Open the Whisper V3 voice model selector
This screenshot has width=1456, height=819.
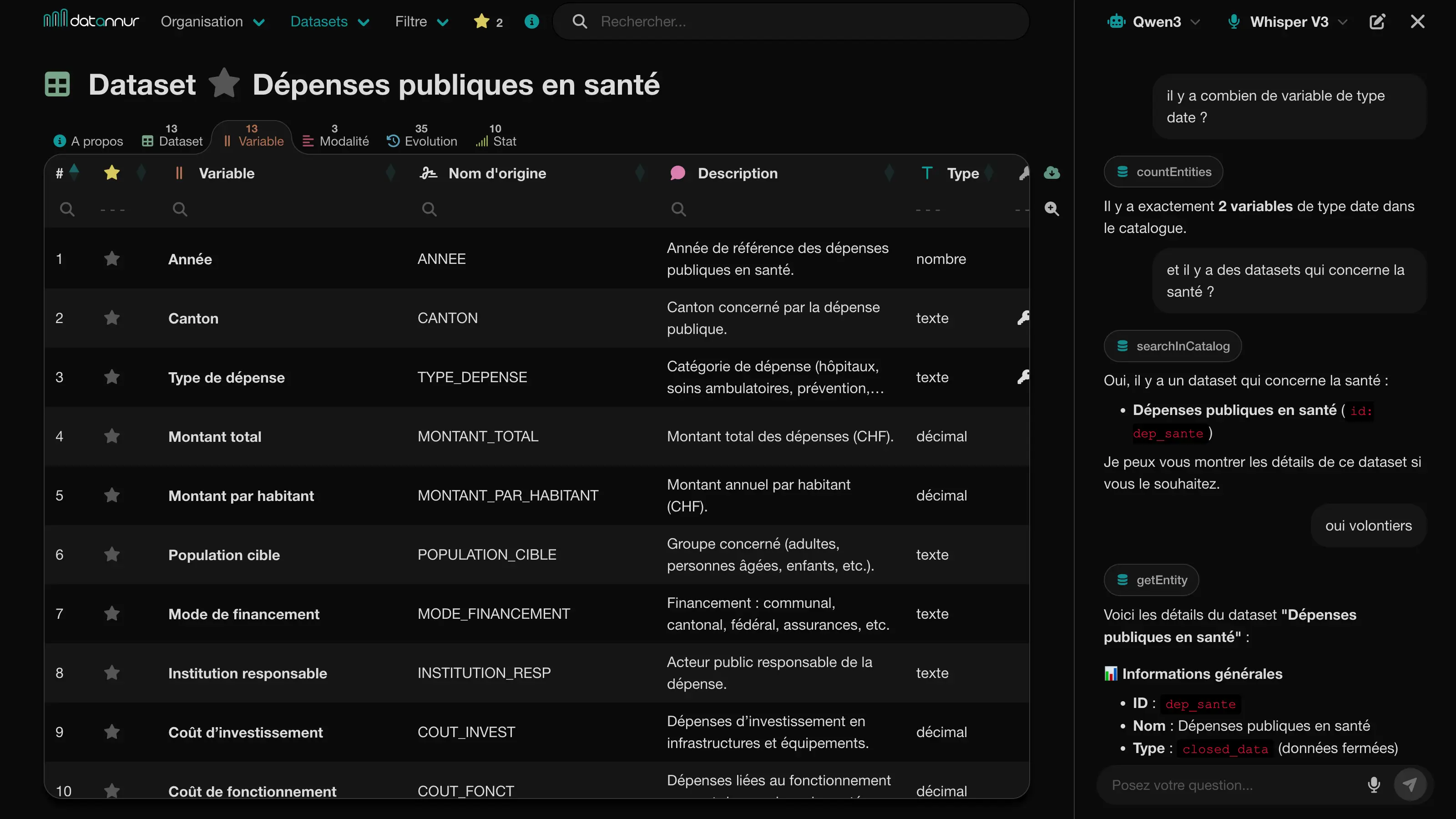1288,21
